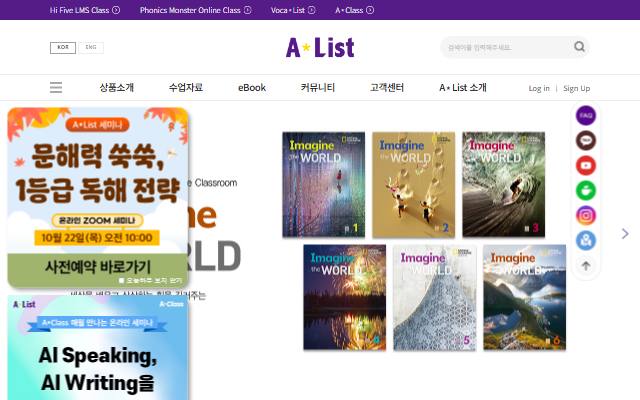The image size is (640, 400).
Task: Click the Sign Up link
Action: tap(576, 88)
